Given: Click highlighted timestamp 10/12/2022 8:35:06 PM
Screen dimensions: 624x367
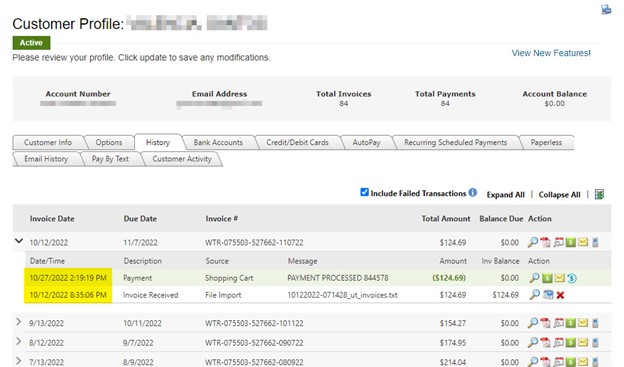Looking at the screenshot, I should (68, 295).
